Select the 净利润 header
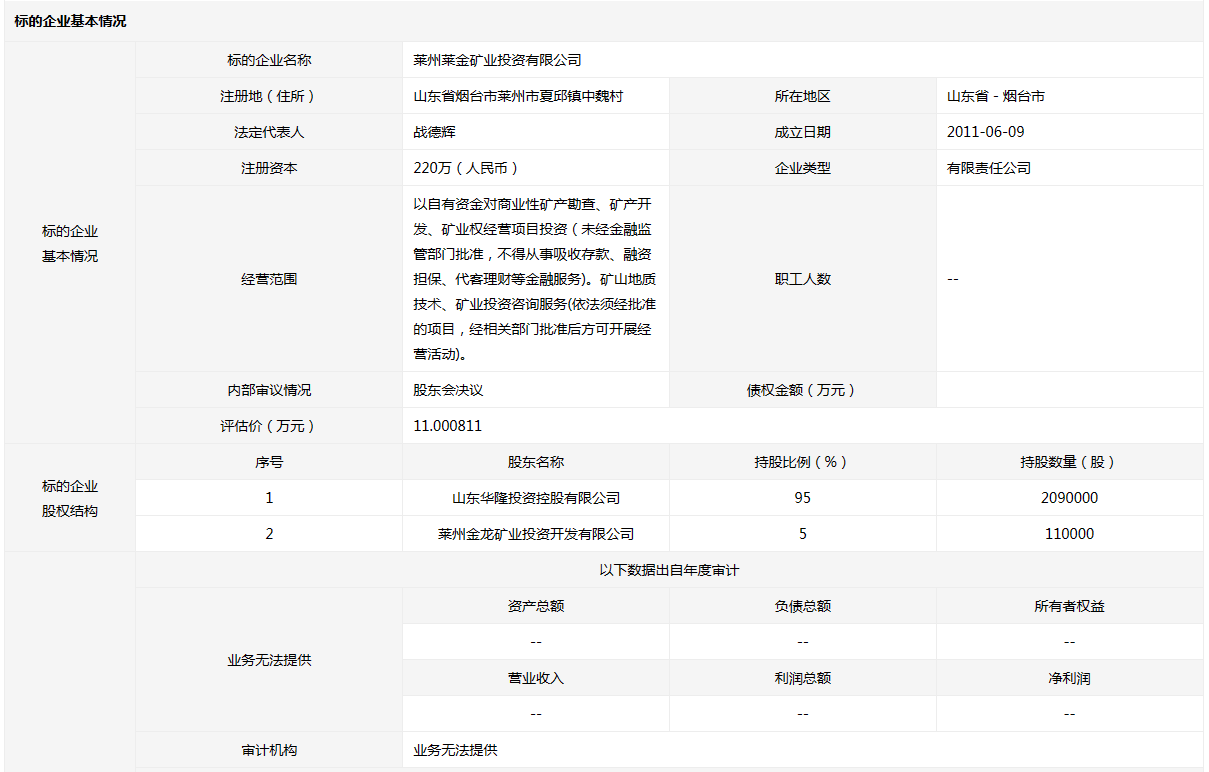Screen dimensions: 1209x772 pyautogui.click(x=1070, y=678)
